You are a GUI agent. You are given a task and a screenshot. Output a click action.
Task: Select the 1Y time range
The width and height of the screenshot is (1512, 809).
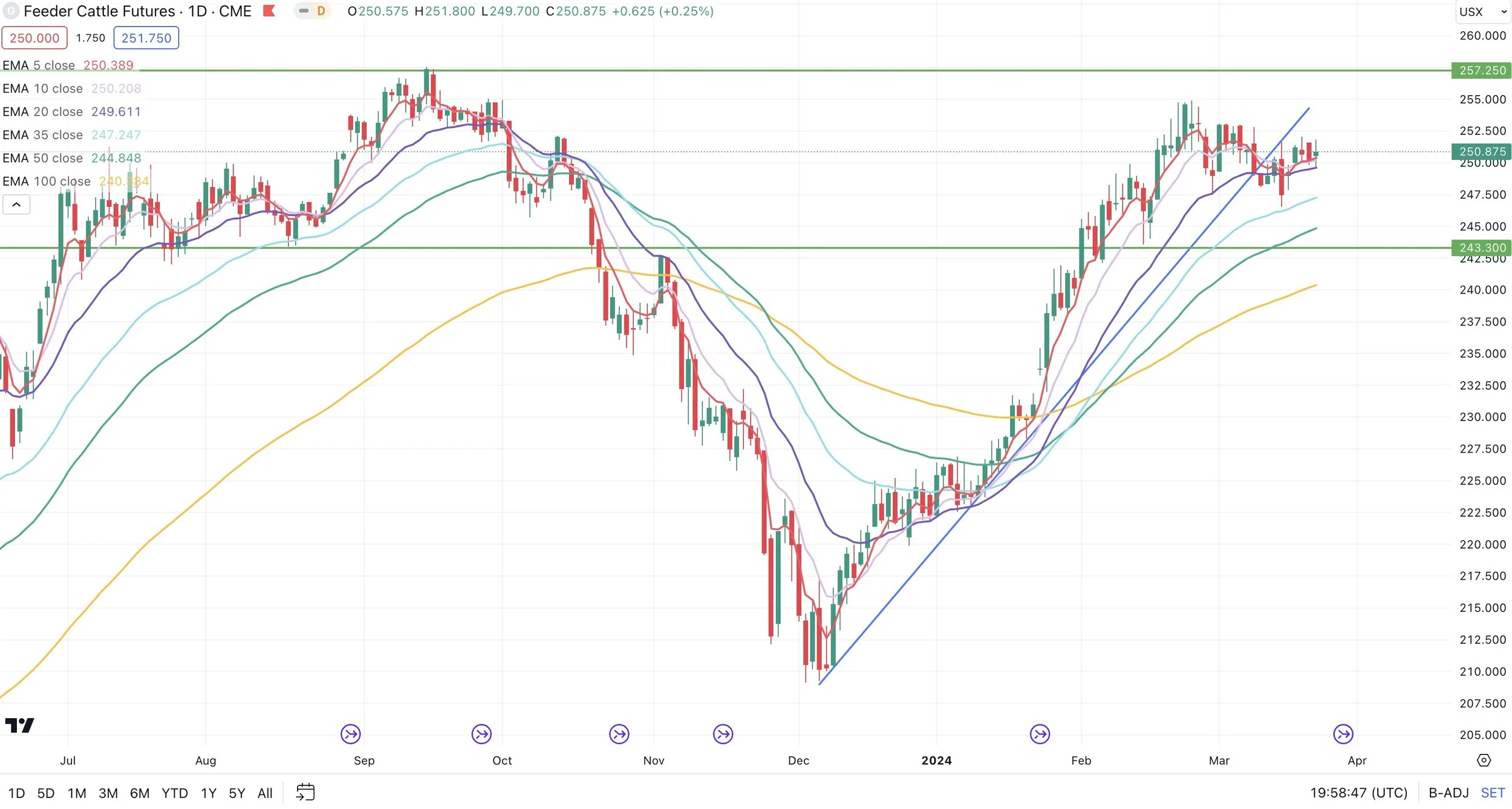pos(208,793)
